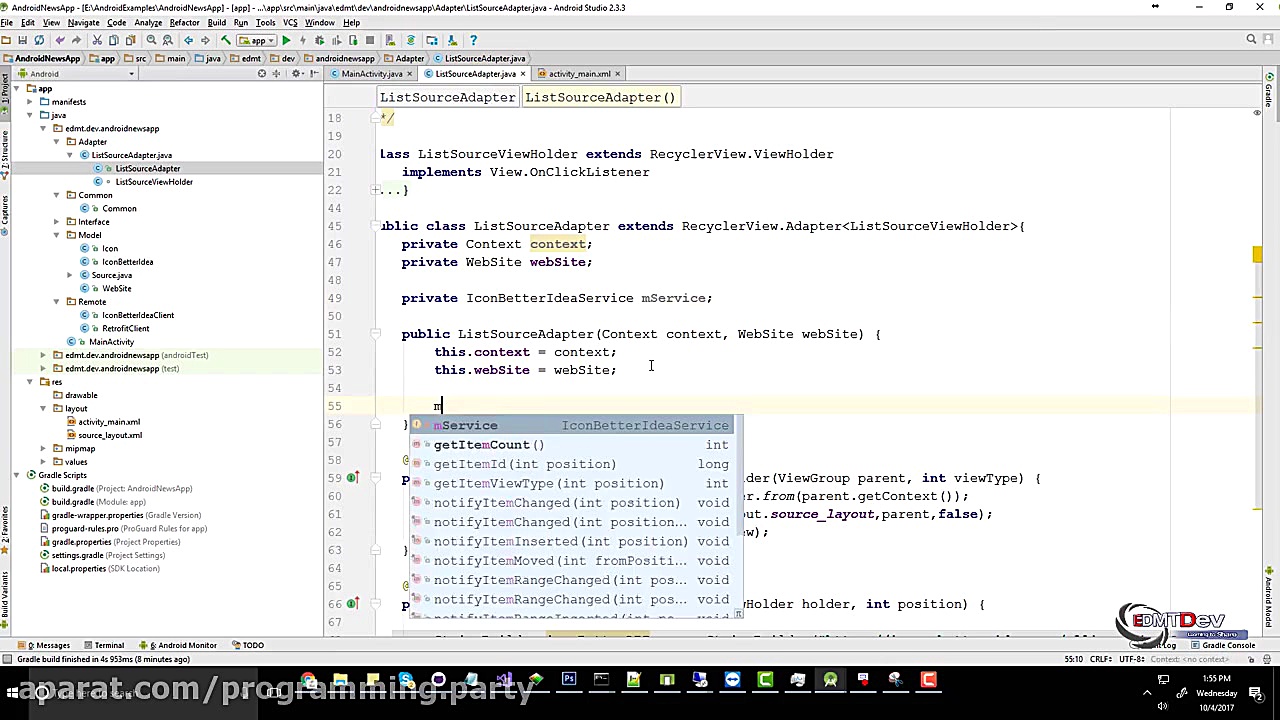Select ListSourceViewHolder in project tree
The height and width of the screenshot is (720, 1280).
[x=154, y=182]
